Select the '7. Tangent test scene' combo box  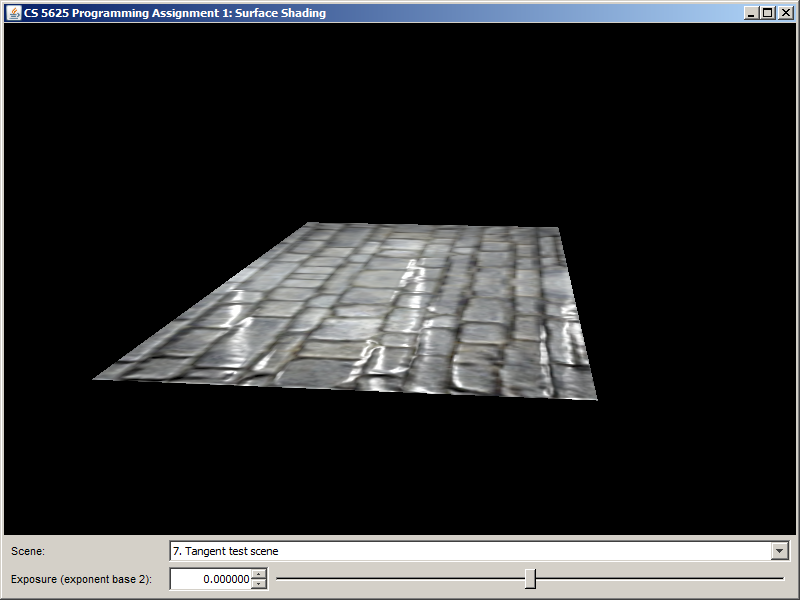pos(470,551)
